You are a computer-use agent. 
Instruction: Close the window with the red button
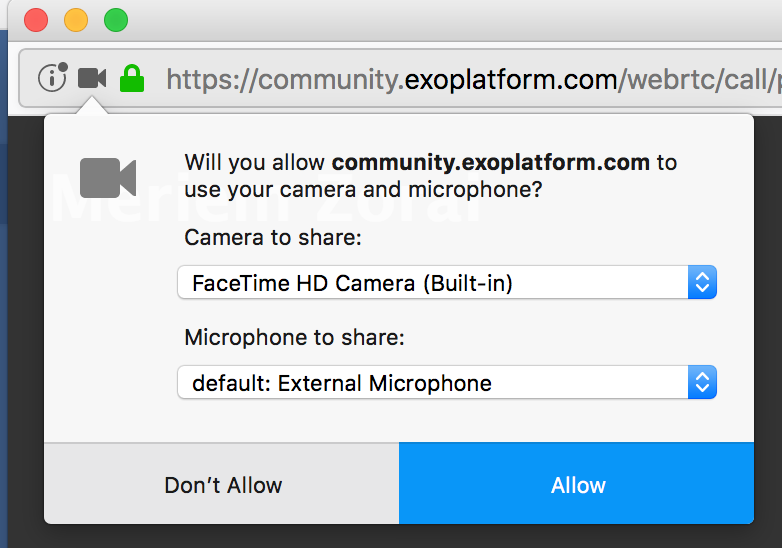pos(36,20)
